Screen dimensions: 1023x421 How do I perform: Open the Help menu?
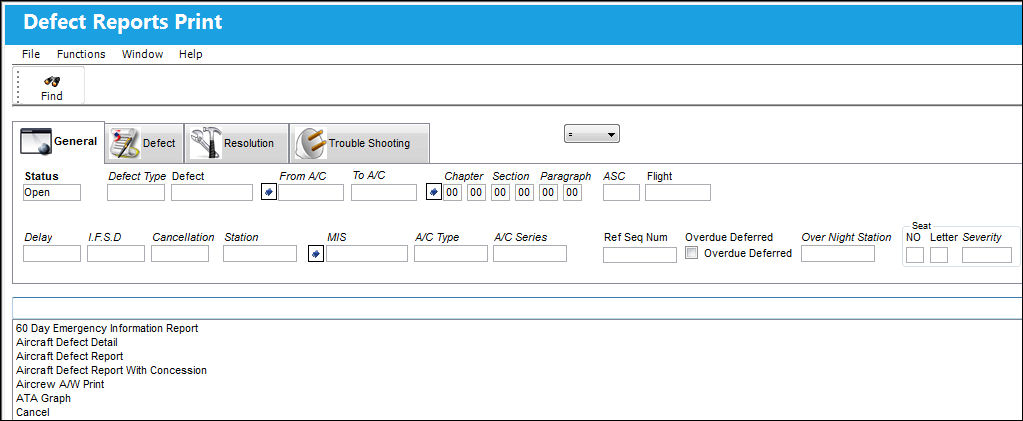coord(191,54)
